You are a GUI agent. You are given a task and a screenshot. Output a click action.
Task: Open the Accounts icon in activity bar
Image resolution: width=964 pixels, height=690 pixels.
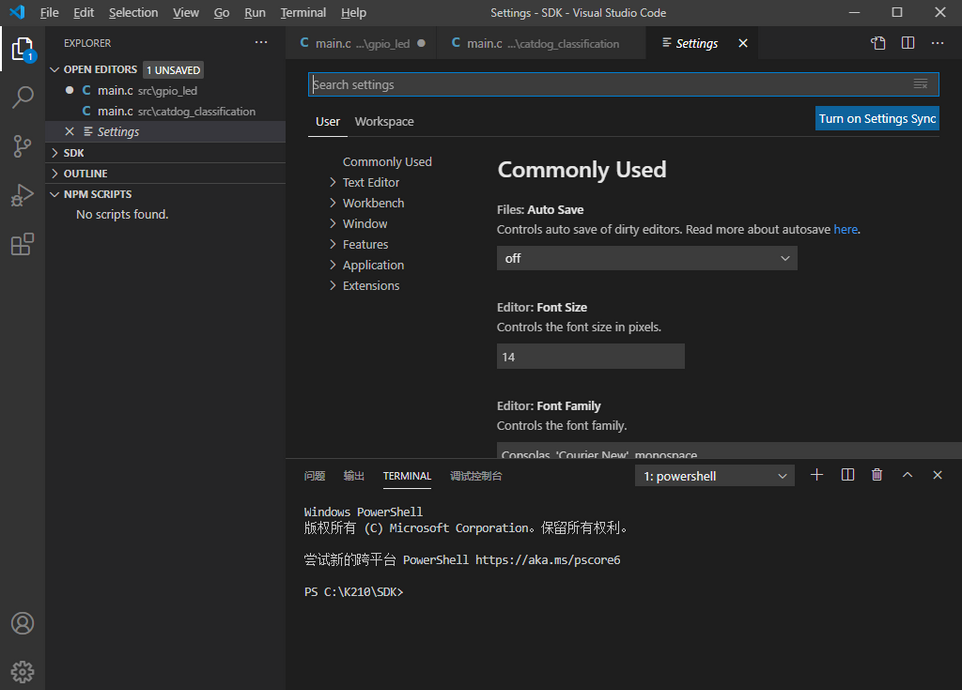[23, 623]
